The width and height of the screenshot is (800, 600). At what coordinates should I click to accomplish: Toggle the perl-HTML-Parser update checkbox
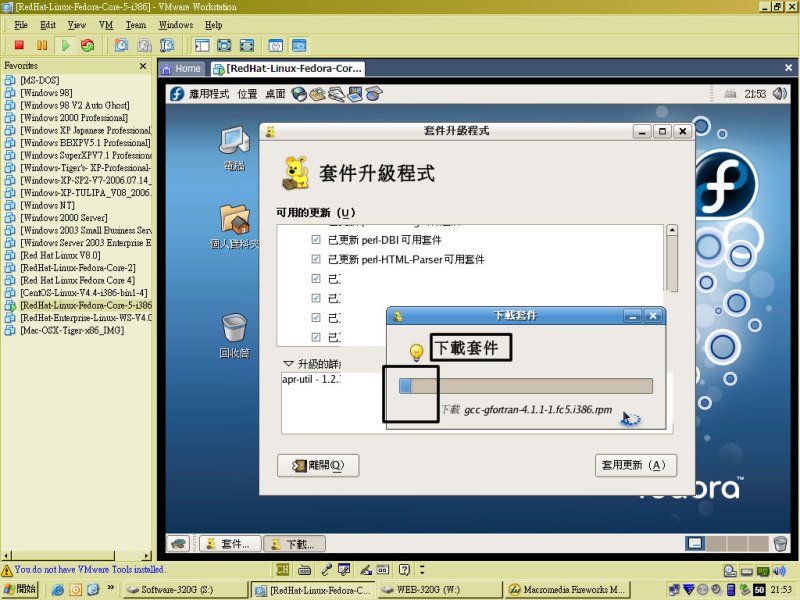(316, 259)
